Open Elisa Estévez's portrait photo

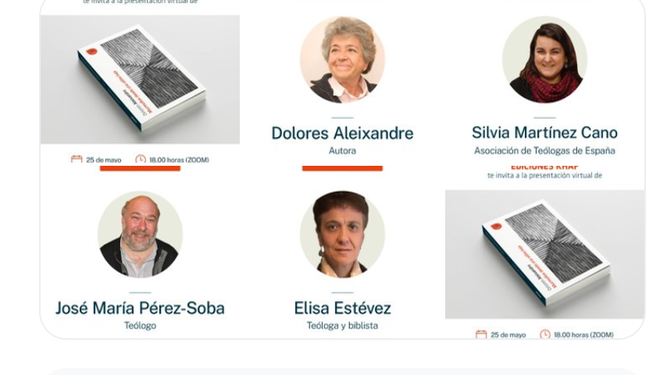click(x=342, y=234)
